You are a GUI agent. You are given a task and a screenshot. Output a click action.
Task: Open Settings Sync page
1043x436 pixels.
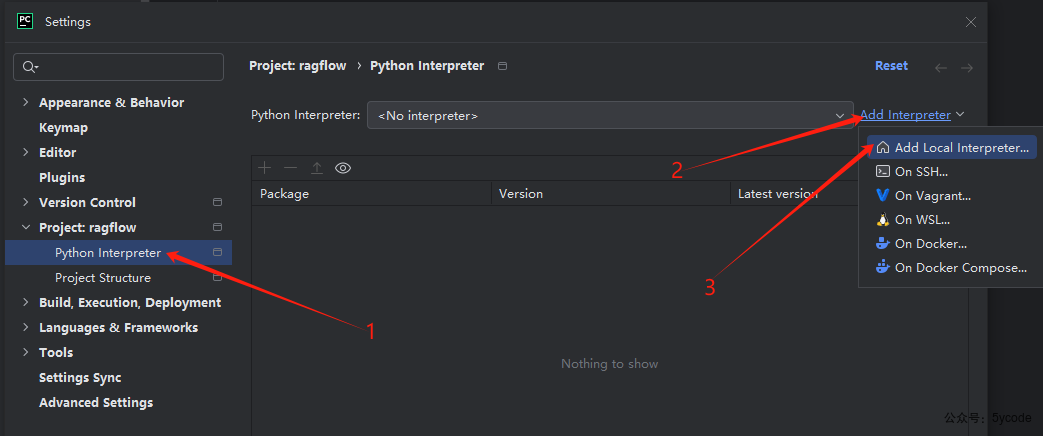[x=80, y=377]
